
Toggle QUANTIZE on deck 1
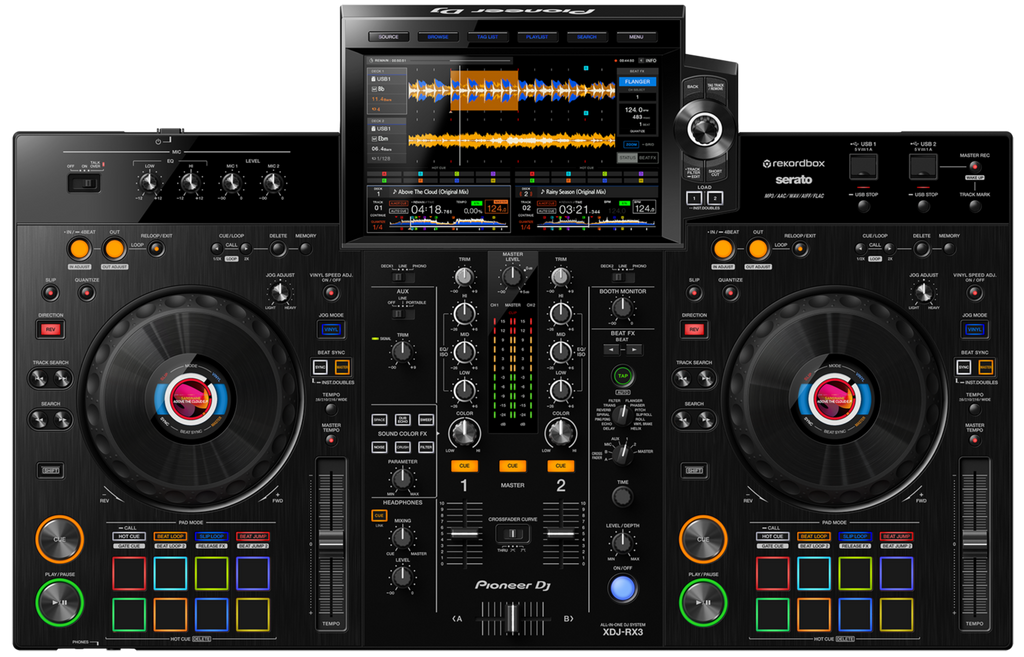click(x=86, y=293)
